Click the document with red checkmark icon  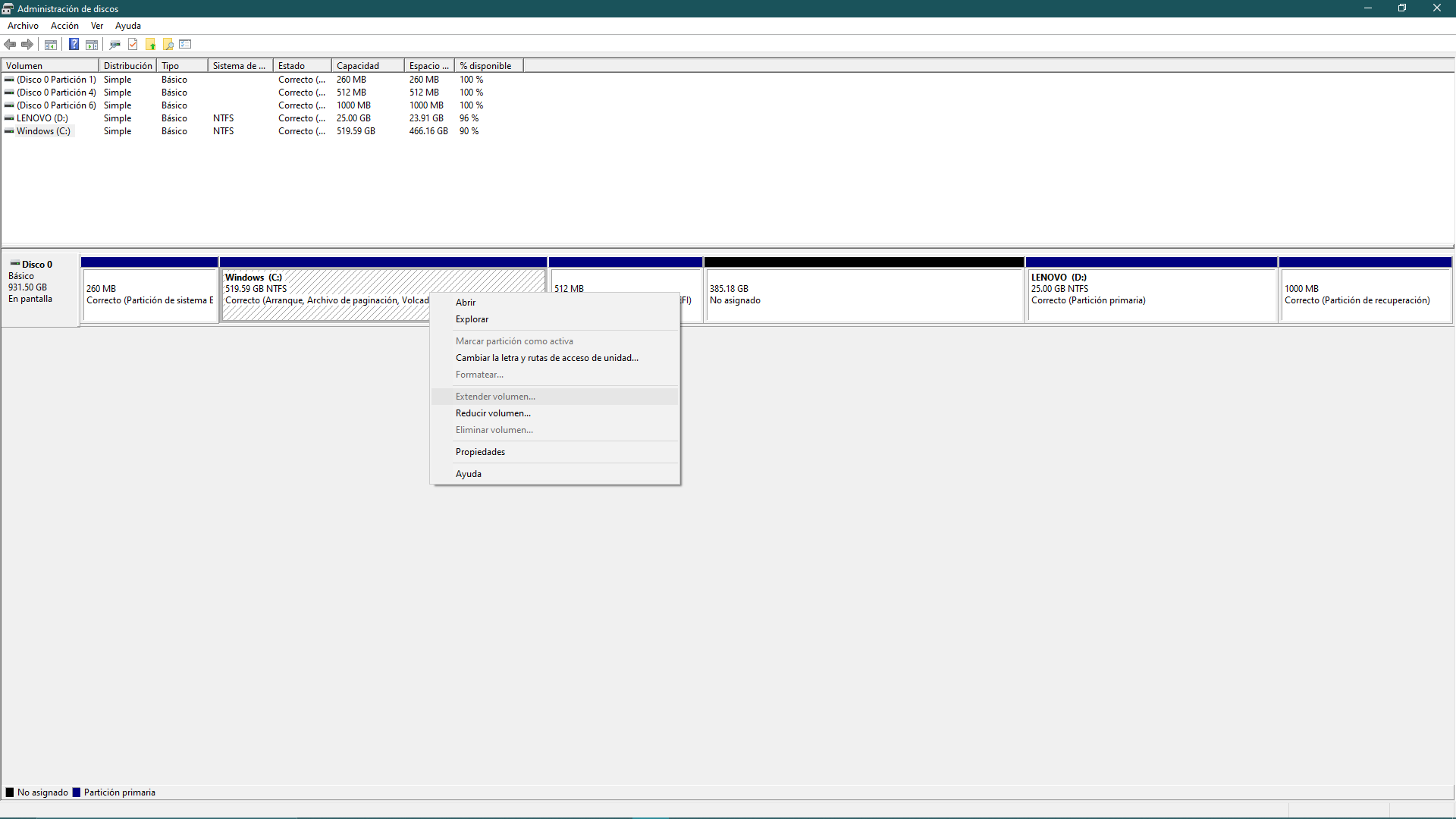coord(133,45)
